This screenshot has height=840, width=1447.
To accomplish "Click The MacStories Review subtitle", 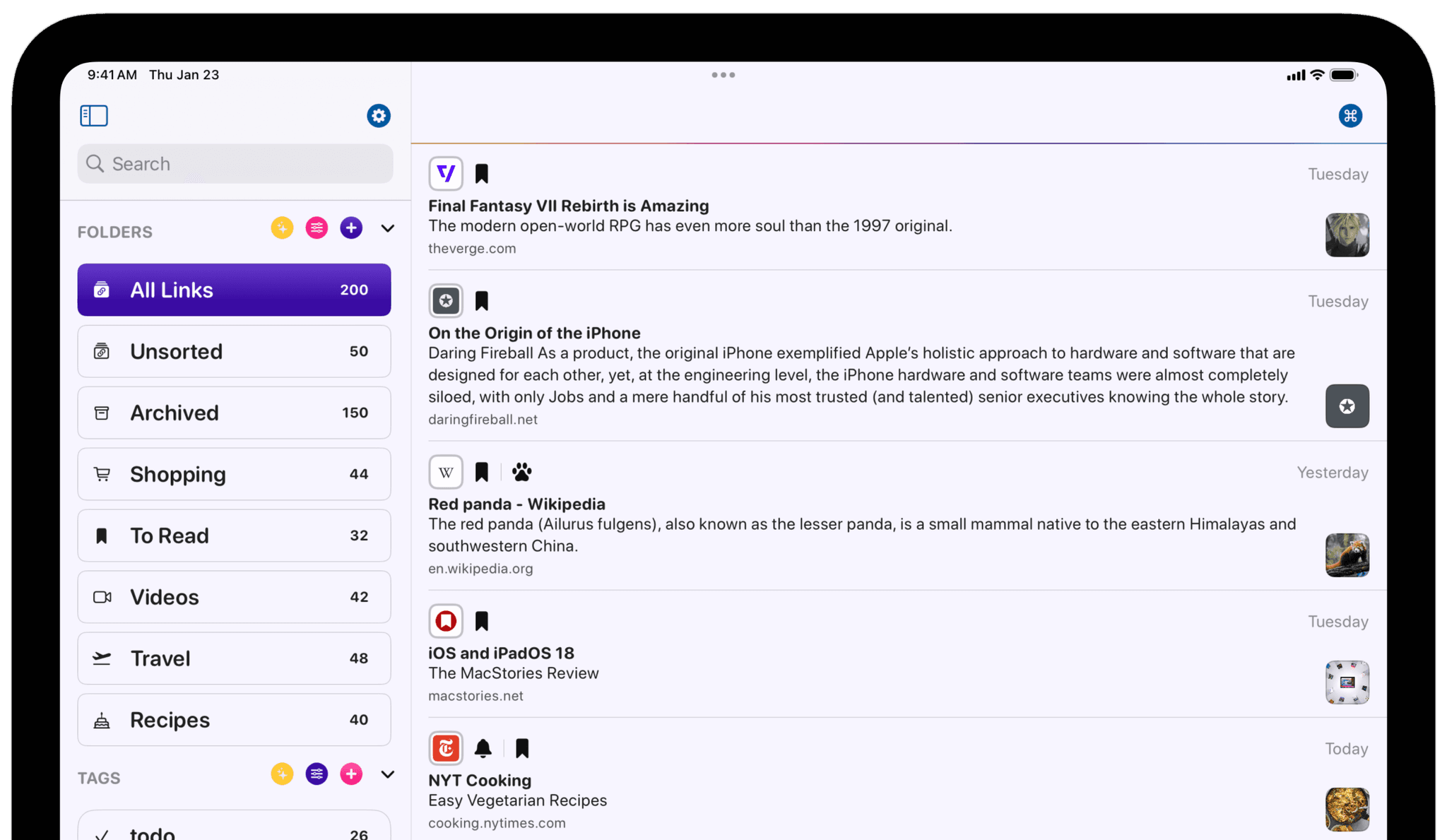I will tap(513, 673).
